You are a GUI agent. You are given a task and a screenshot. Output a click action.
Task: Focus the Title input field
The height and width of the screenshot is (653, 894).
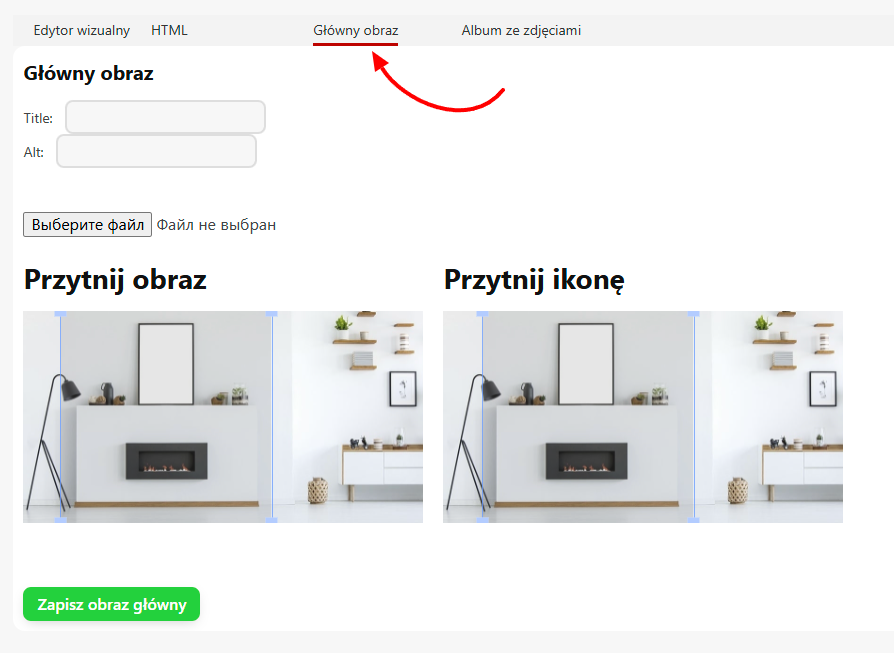[x=165, y=117]
